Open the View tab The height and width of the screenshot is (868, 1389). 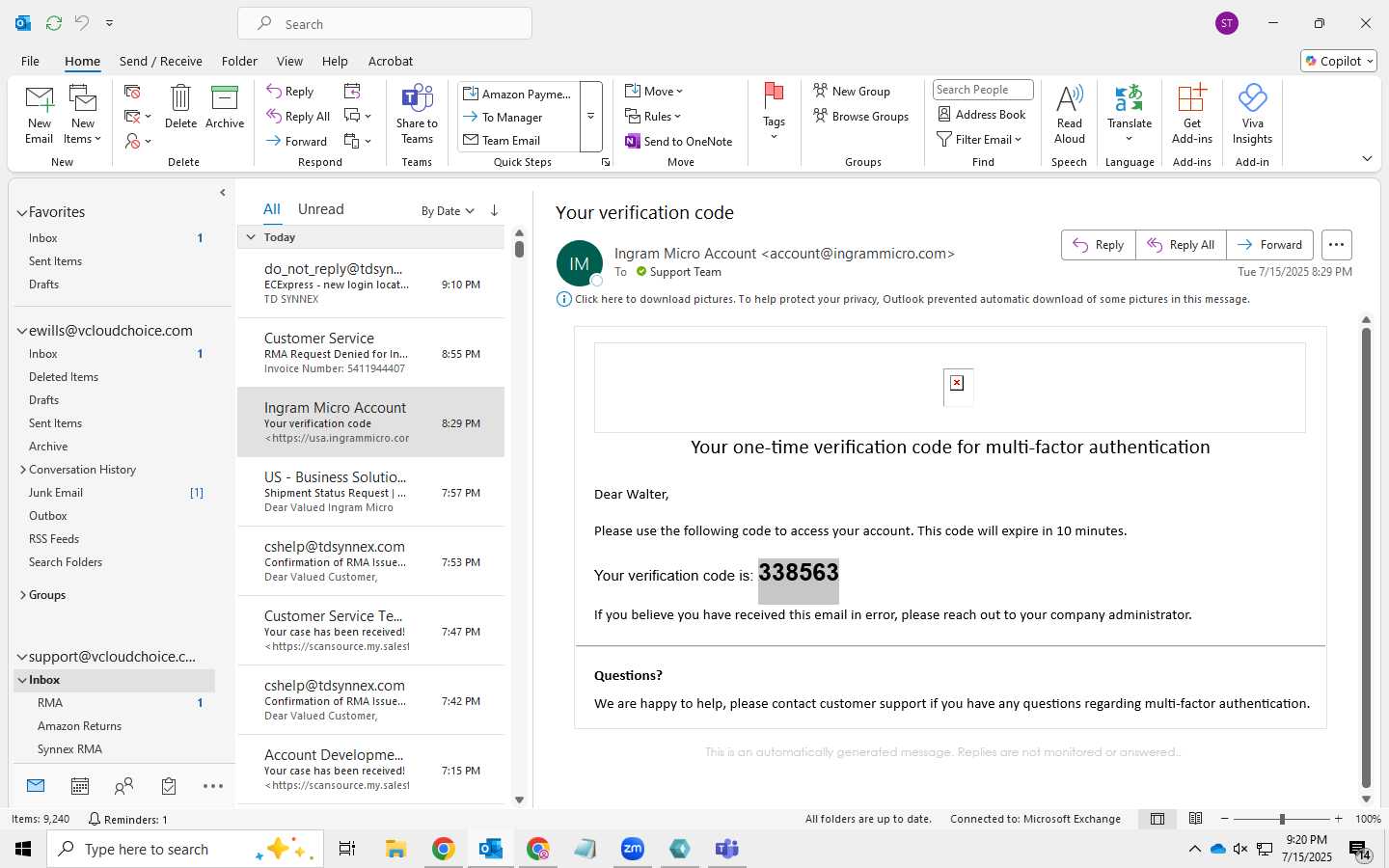point(289,61)
